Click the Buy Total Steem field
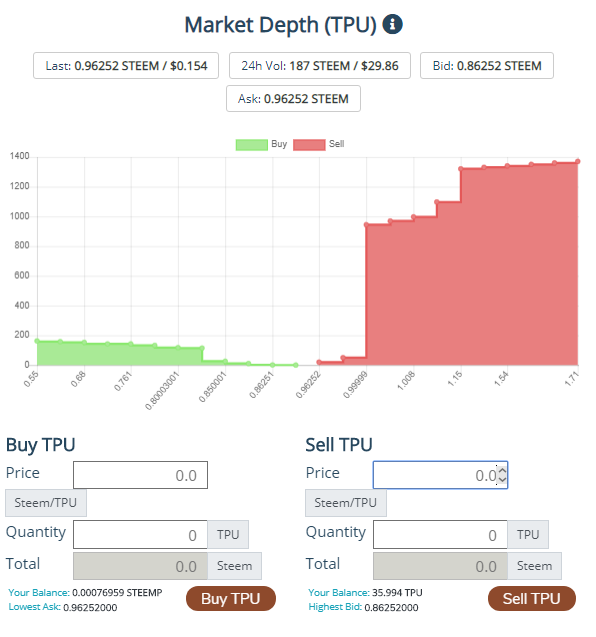Viewport: 596px width, 637px height. tap(141, 566)
